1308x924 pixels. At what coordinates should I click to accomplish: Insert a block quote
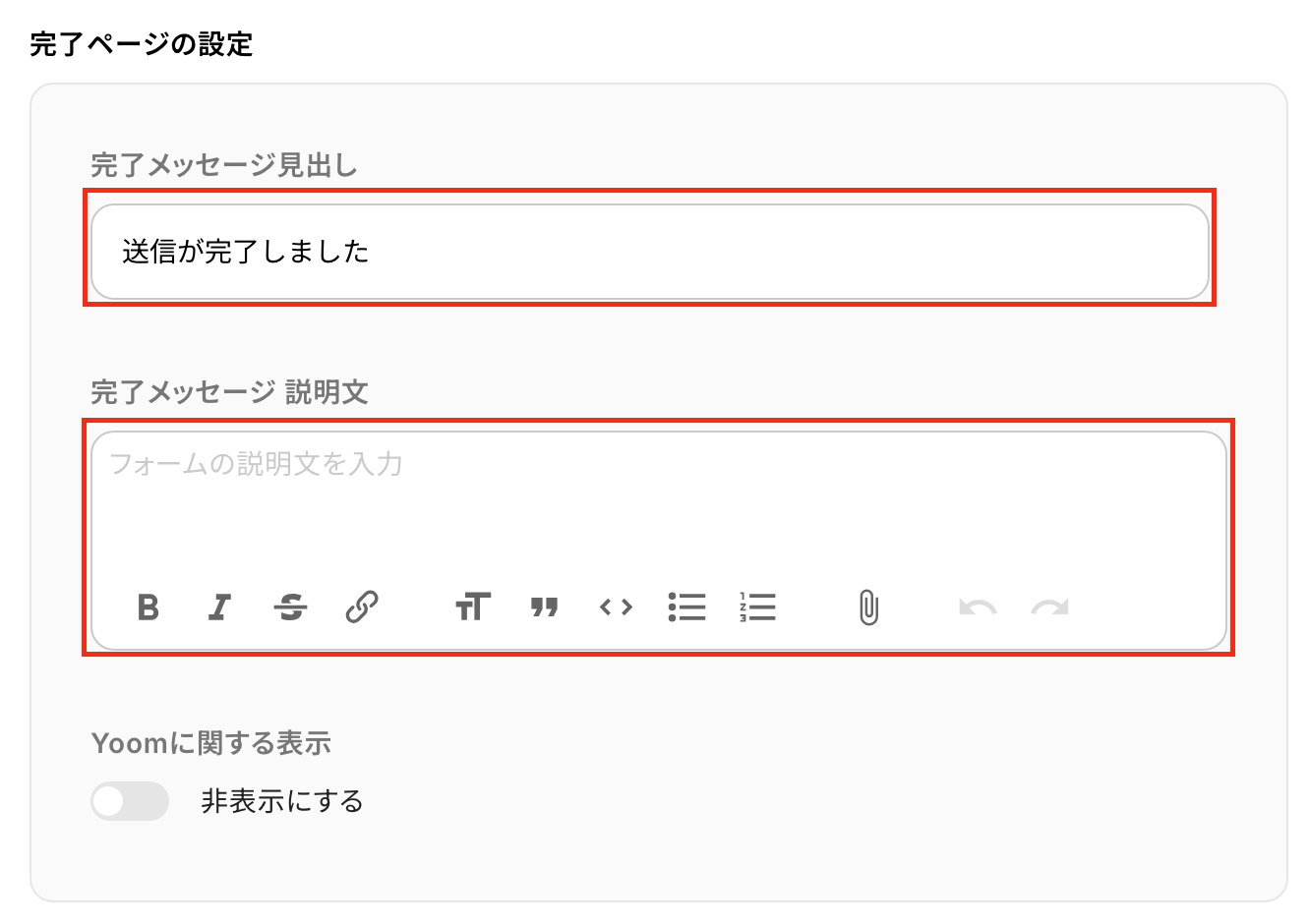[544, 607]
